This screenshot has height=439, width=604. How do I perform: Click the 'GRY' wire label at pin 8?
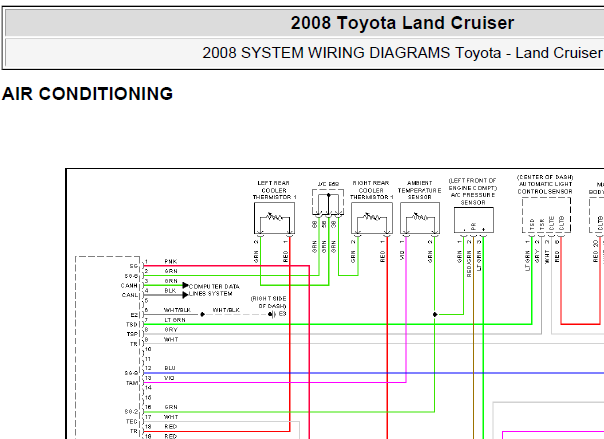(x=171, y=330)
